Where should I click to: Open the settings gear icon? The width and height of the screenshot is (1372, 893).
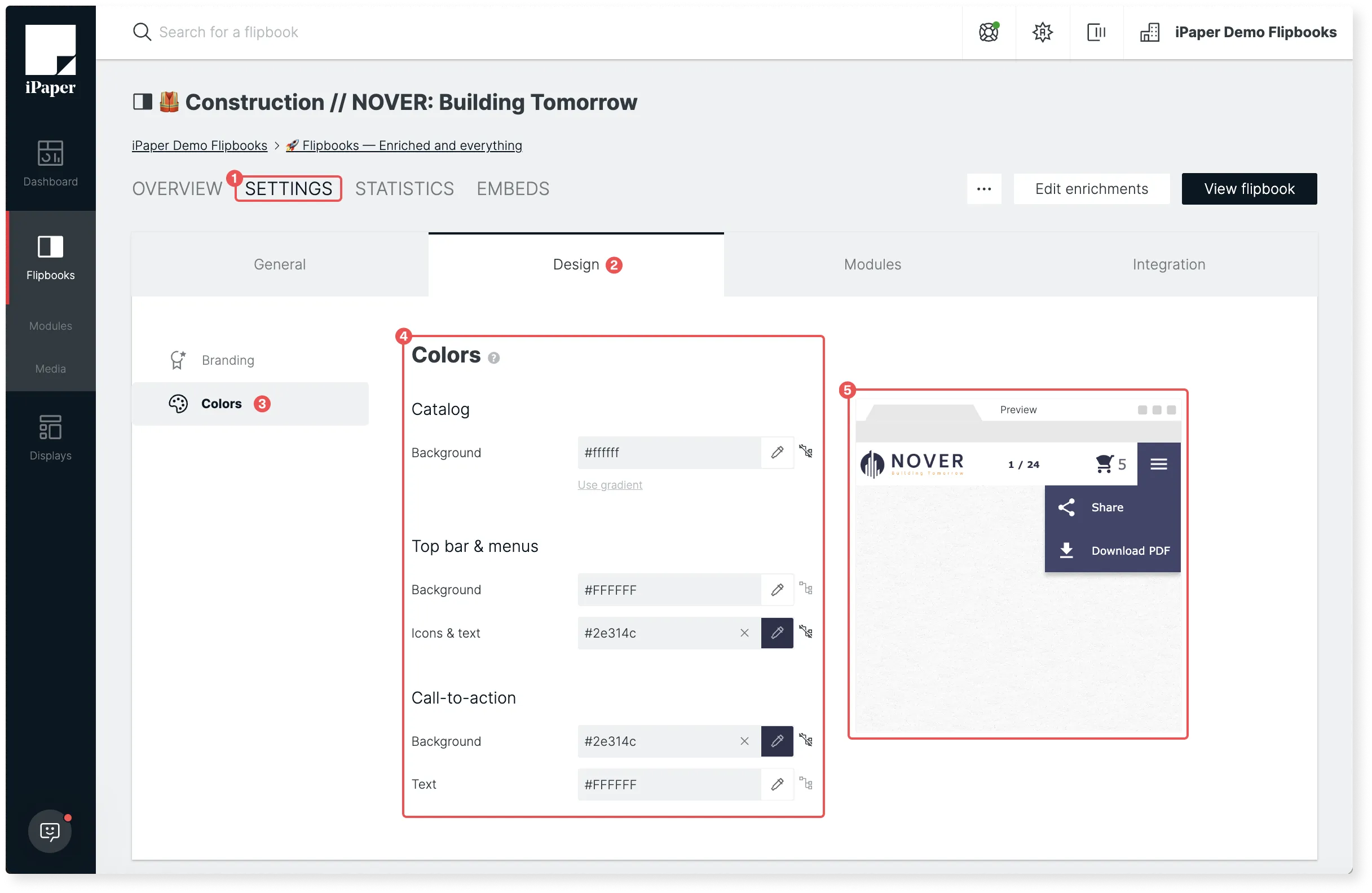tap(1042, 32)
